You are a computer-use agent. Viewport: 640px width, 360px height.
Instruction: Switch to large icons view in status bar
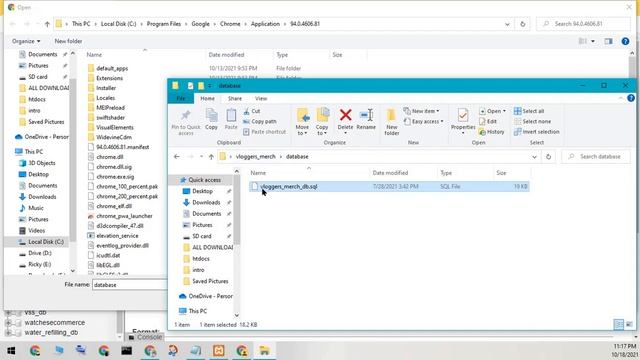click(x=629, y=324)
